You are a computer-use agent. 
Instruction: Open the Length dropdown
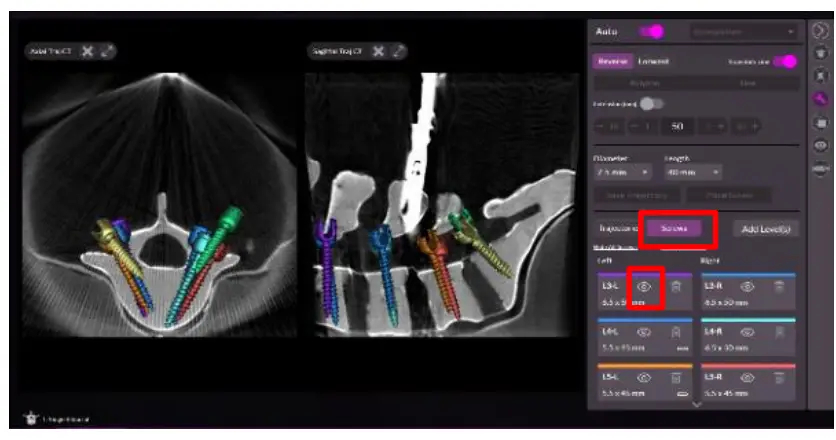click(x=693, y=172)
